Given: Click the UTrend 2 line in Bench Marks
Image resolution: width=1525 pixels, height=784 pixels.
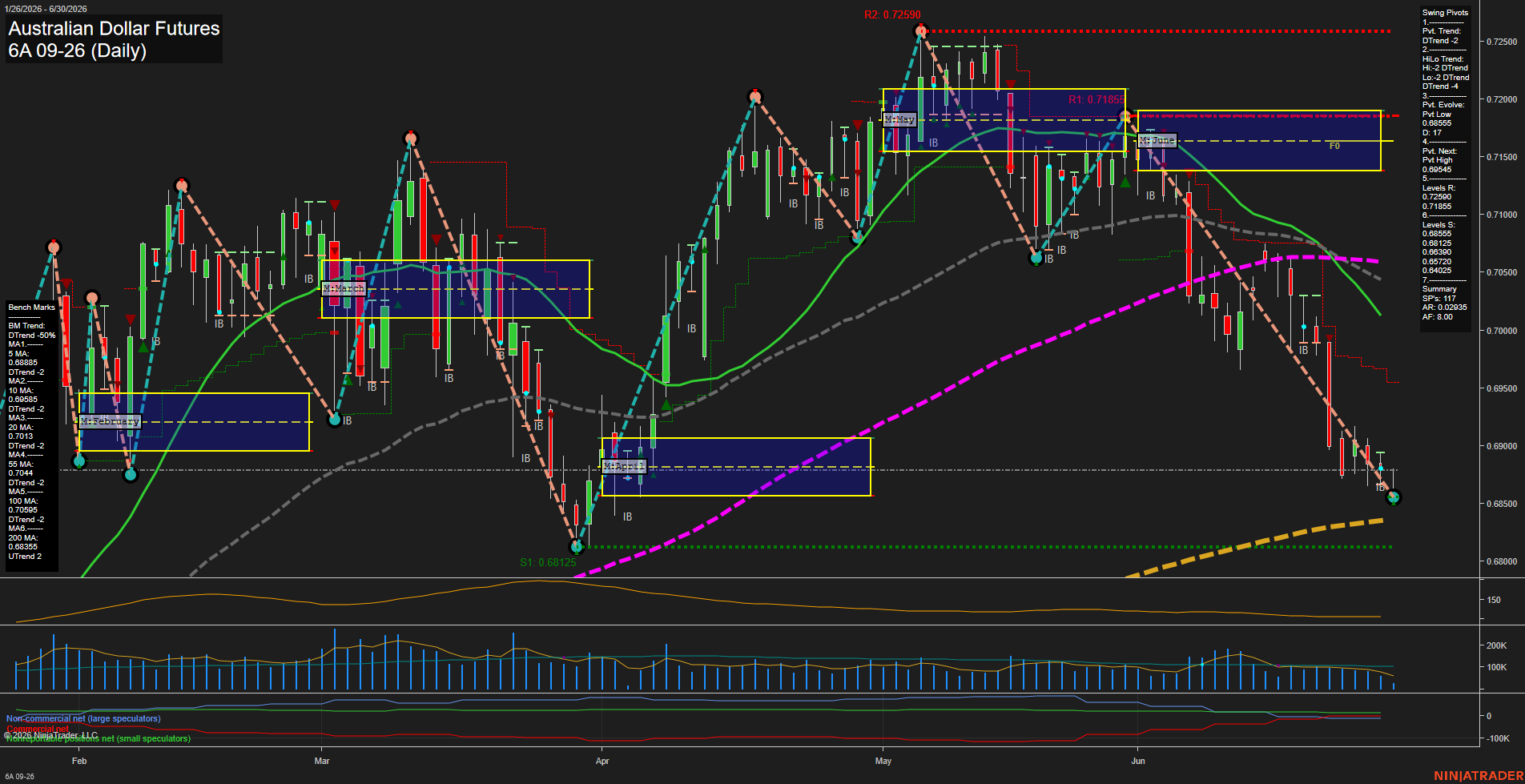Looking at the screenshot, I should [25, 557].
